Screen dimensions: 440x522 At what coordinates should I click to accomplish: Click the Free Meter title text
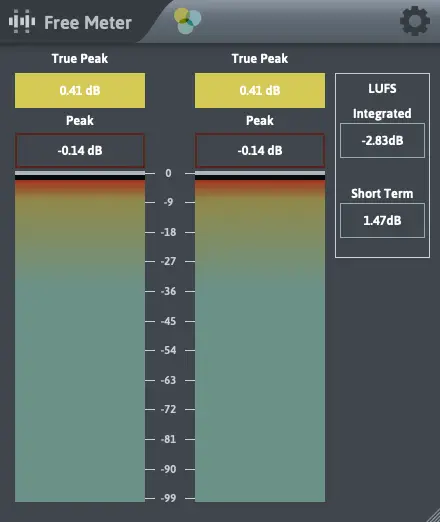point(88,23)
